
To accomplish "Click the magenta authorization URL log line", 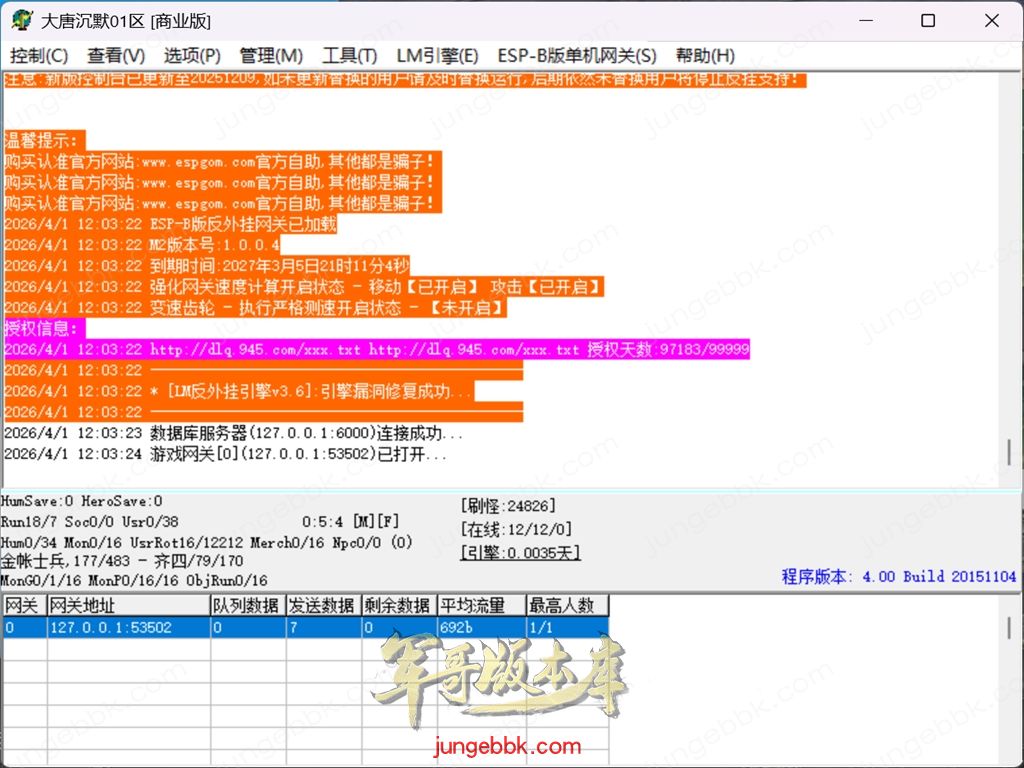I will [376, 350].
